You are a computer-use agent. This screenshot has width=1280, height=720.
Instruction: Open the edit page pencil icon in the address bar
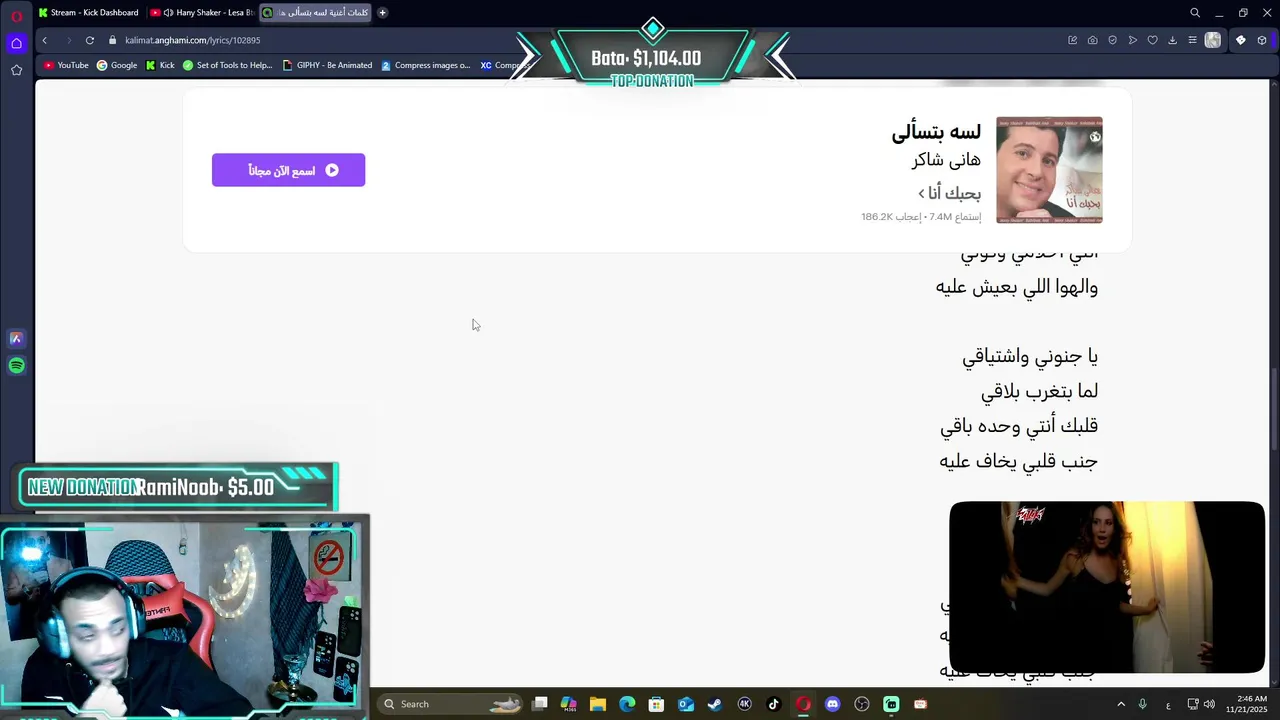tap(1073, 40)
